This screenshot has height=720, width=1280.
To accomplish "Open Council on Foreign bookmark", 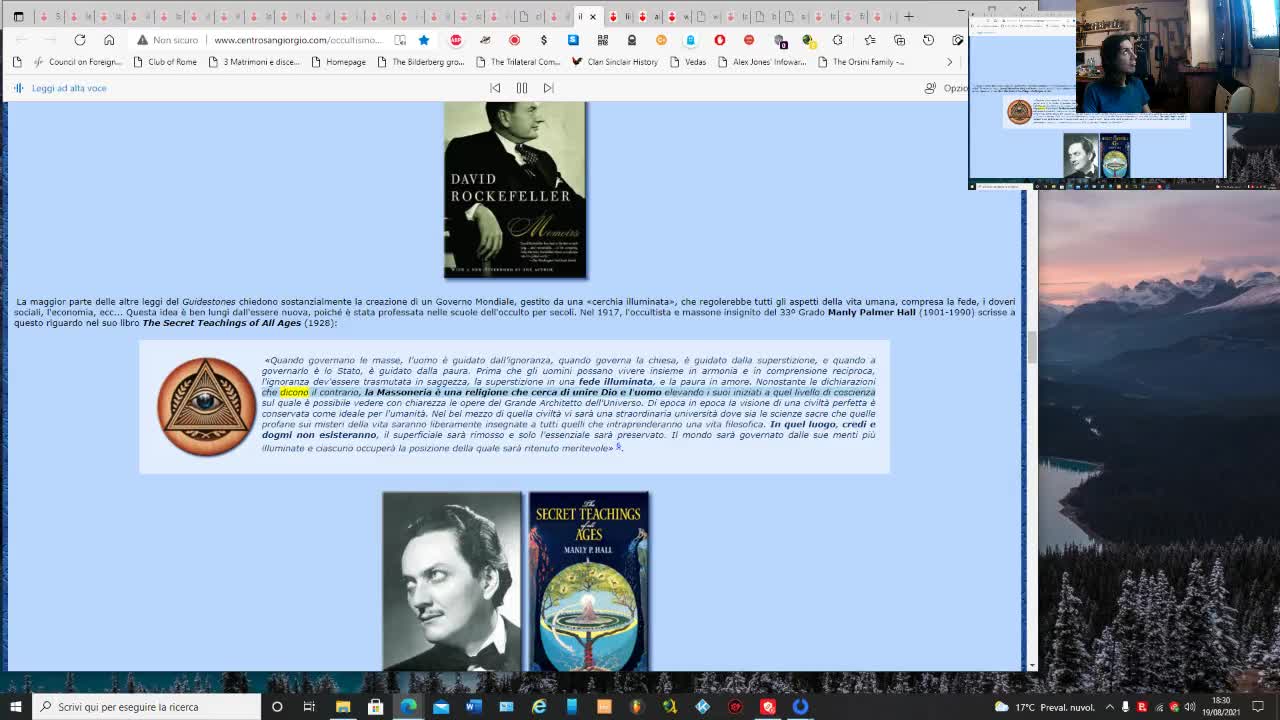I will coord(77,62).
